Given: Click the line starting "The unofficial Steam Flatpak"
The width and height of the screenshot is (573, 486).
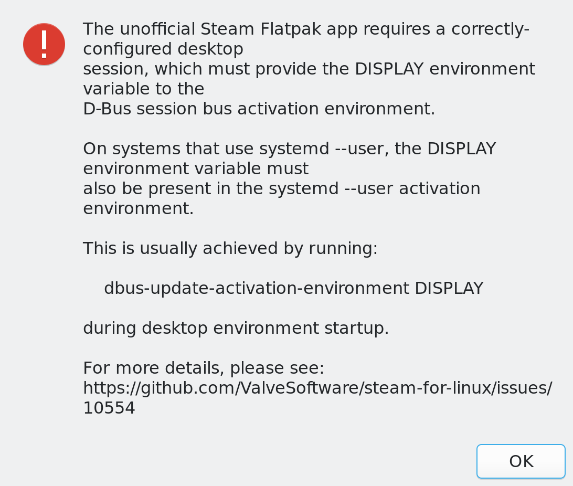Looking at the screenshot, I should 306,29.
